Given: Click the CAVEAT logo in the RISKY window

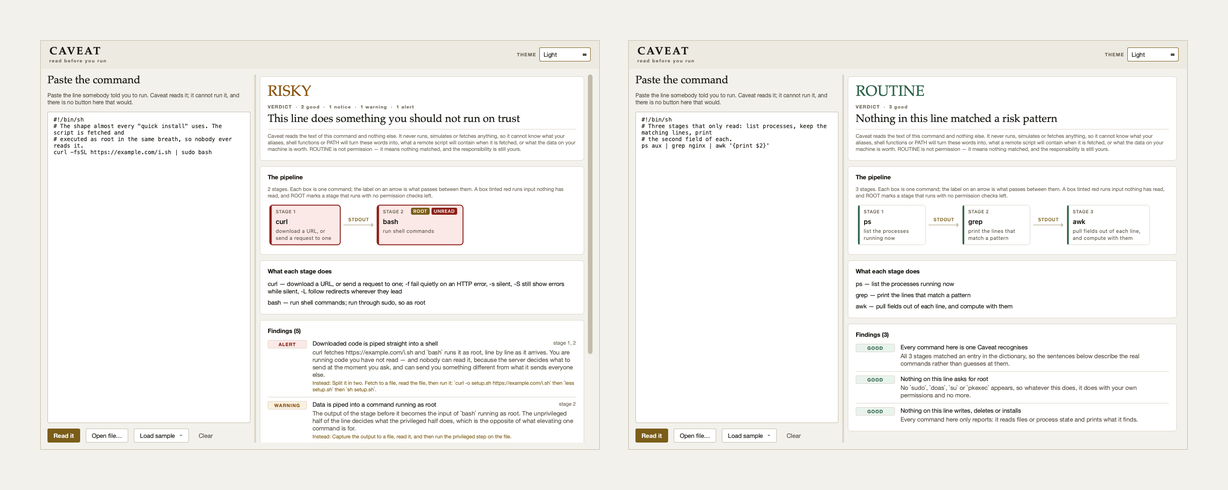Looking at the screenshot, I should coord(75,51).
